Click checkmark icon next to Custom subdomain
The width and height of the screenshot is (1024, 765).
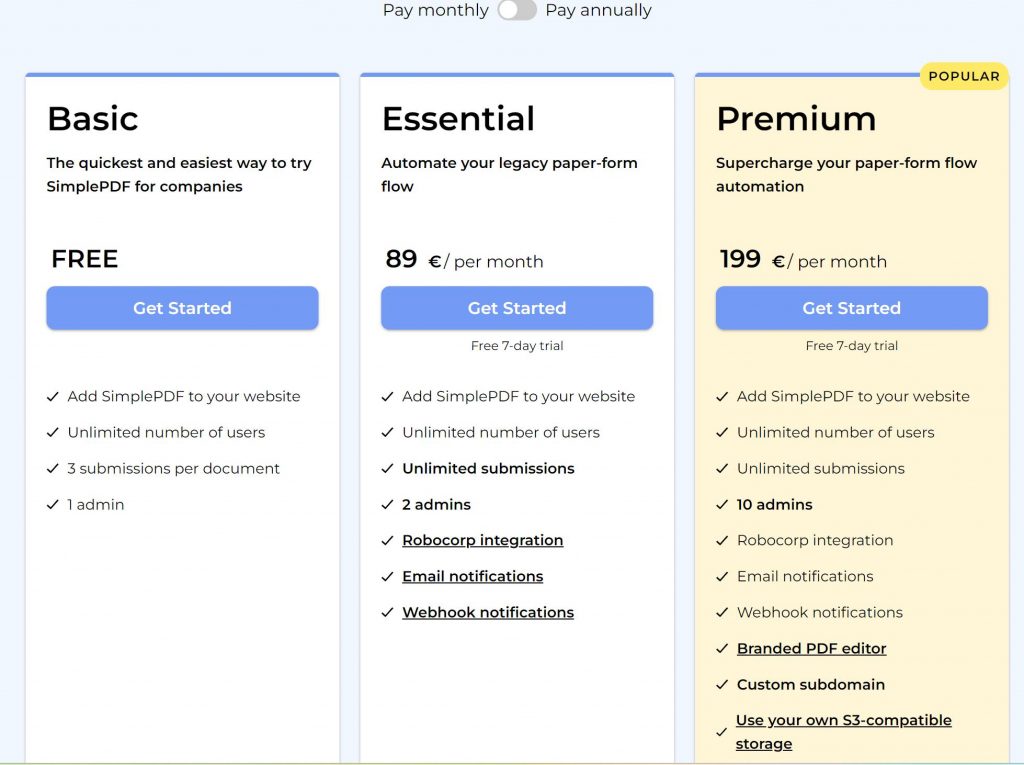(x=722, y=684)
